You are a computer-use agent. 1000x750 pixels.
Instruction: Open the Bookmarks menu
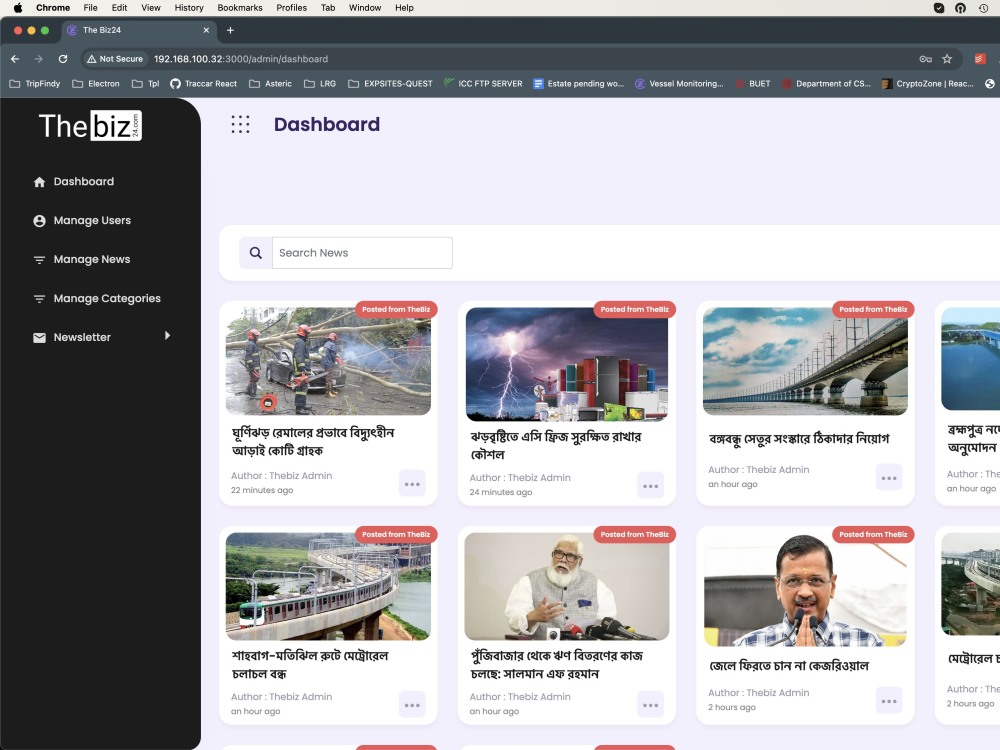click(x=240, y=8)
